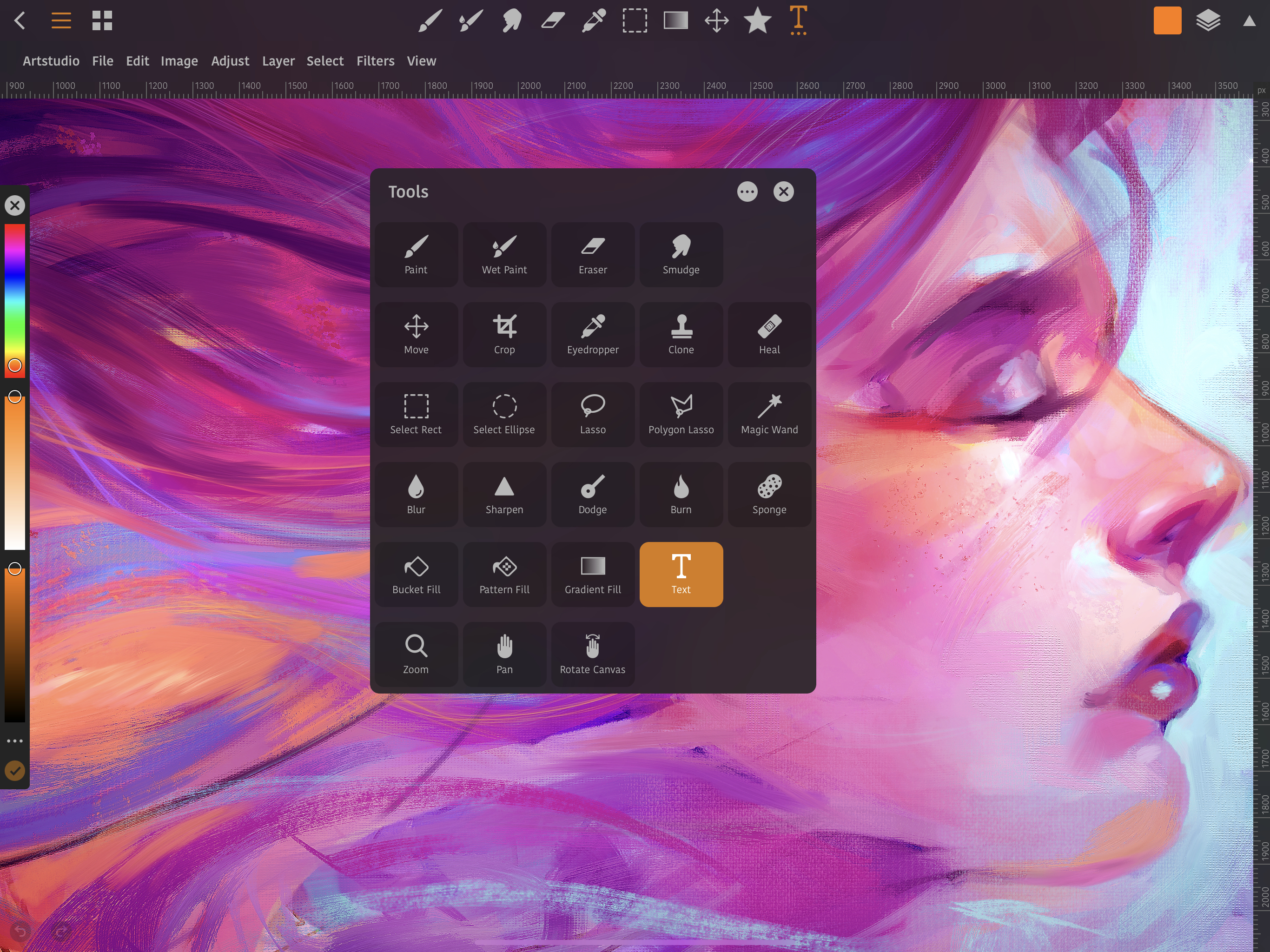The height and width of the screenshot is (952, 1270).
Task: Select the Rotate Canvas tool
Action: tap(593, 654)
